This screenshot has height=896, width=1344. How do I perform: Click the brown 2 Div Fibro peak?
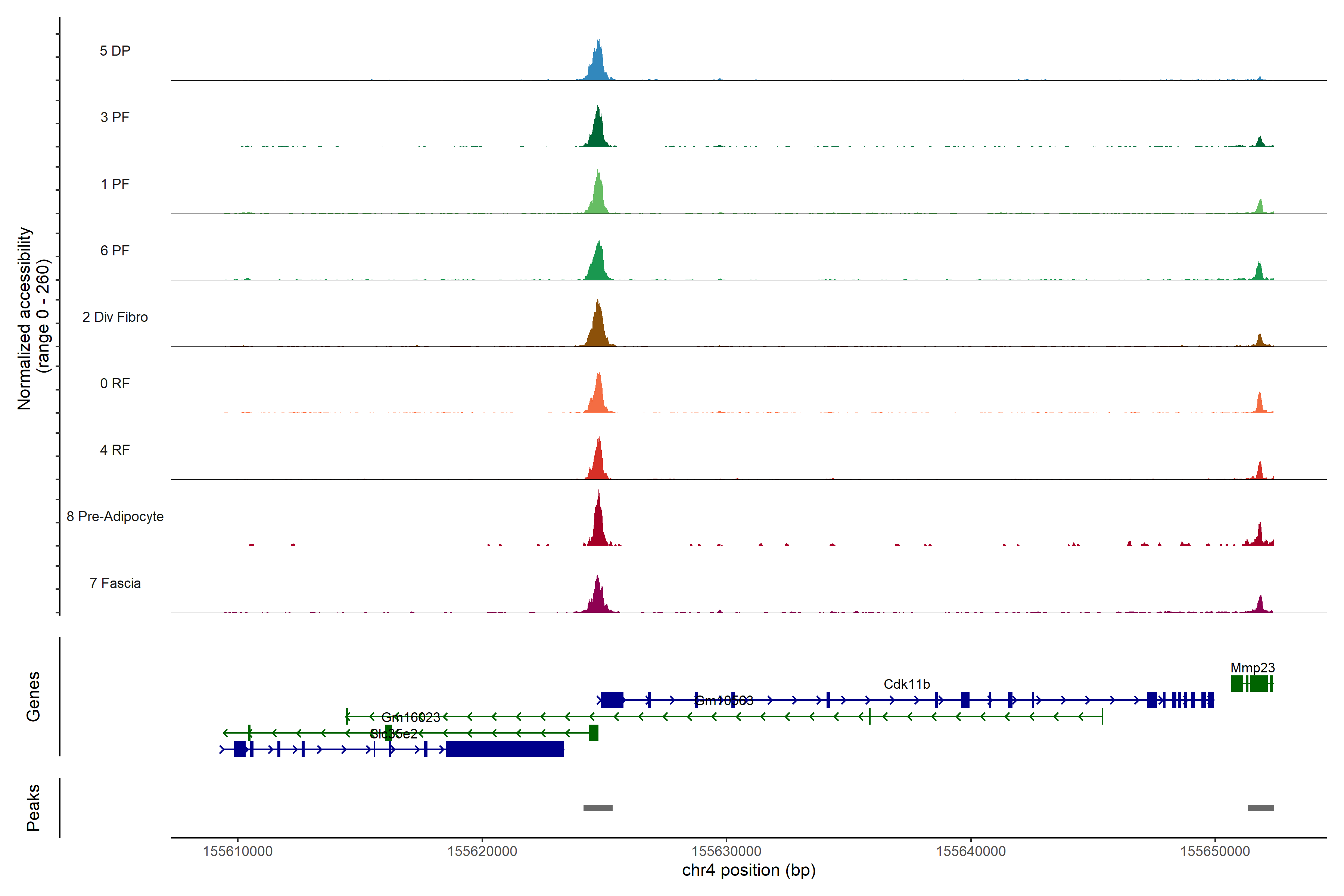598,329
